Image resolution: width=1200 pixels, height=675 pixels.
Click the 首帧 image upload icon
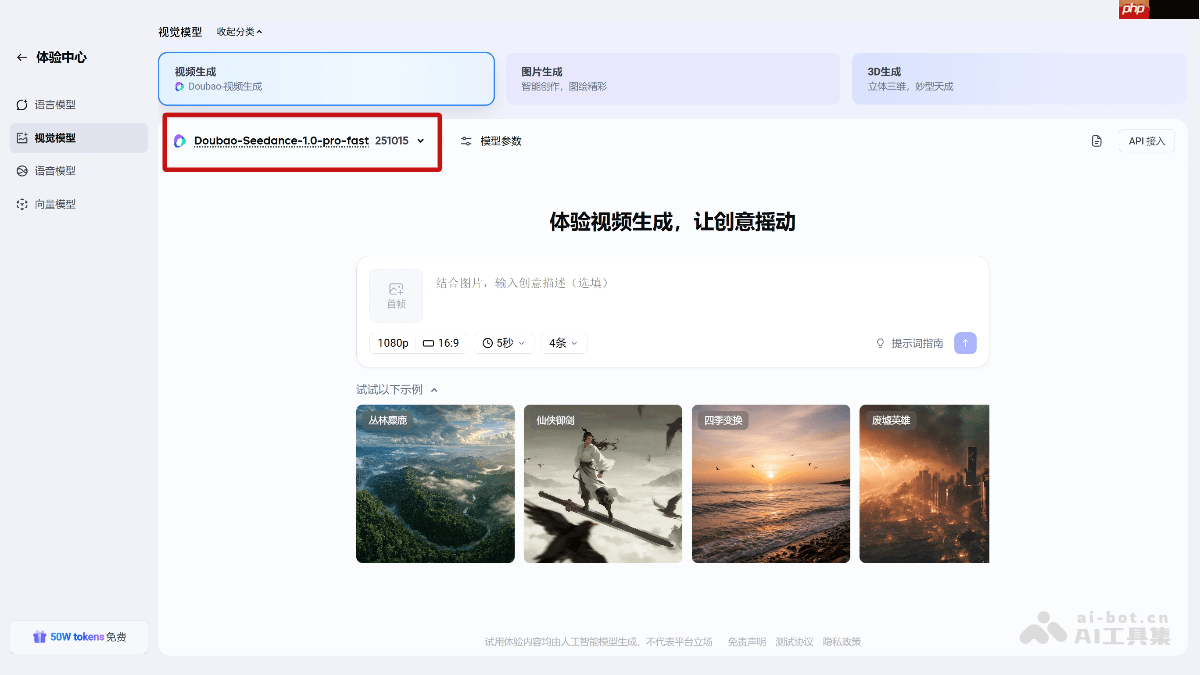pyautogui.click(x=395, y=295)
